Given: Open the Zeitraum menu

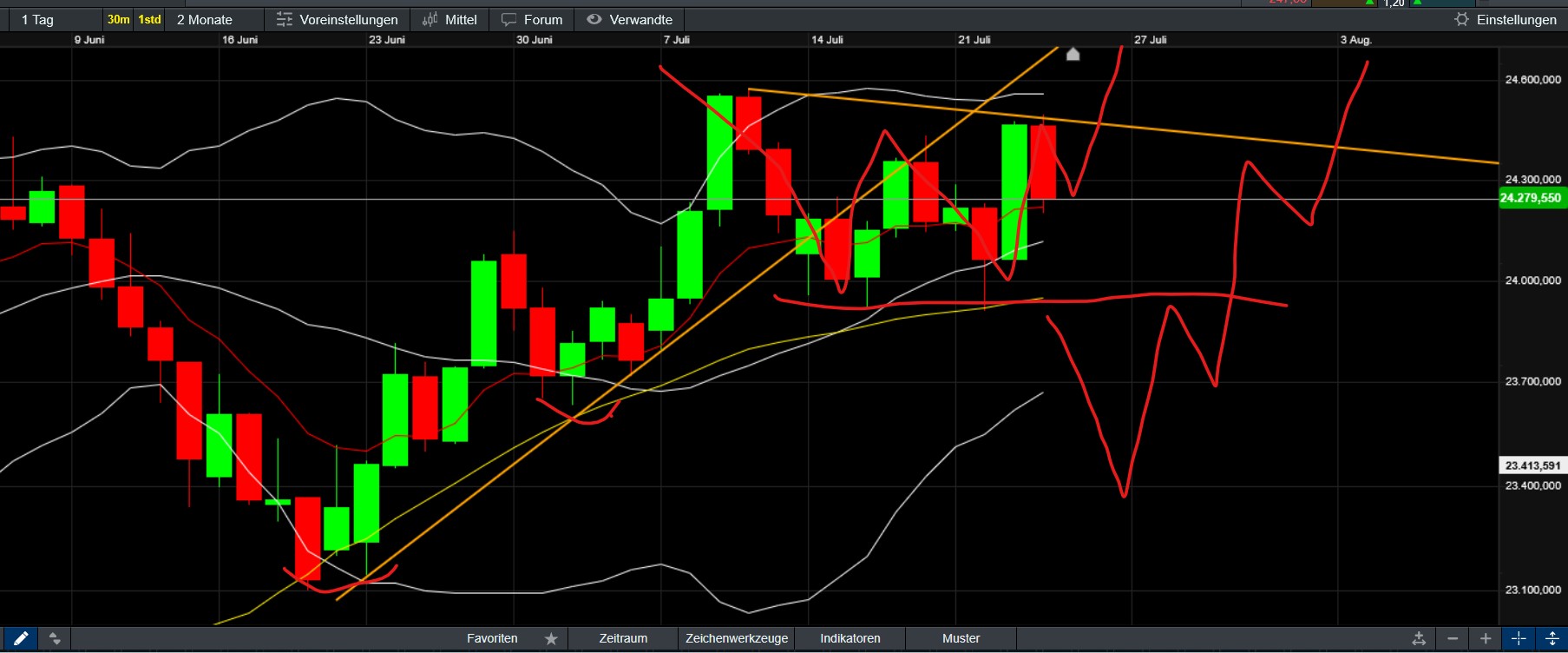Looking at the screenshot, I should tap(623, 639).
